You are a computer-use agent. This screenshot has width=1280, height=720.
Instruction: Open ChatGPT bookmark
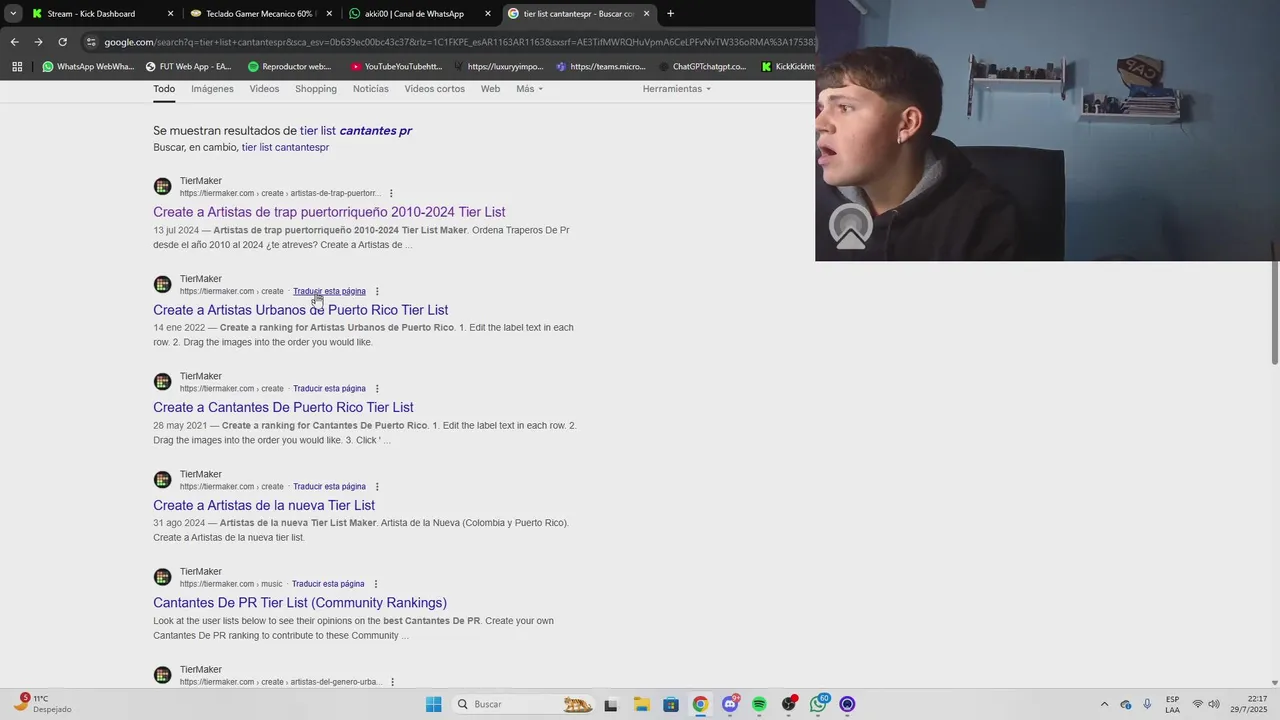(x=702, y=67)
